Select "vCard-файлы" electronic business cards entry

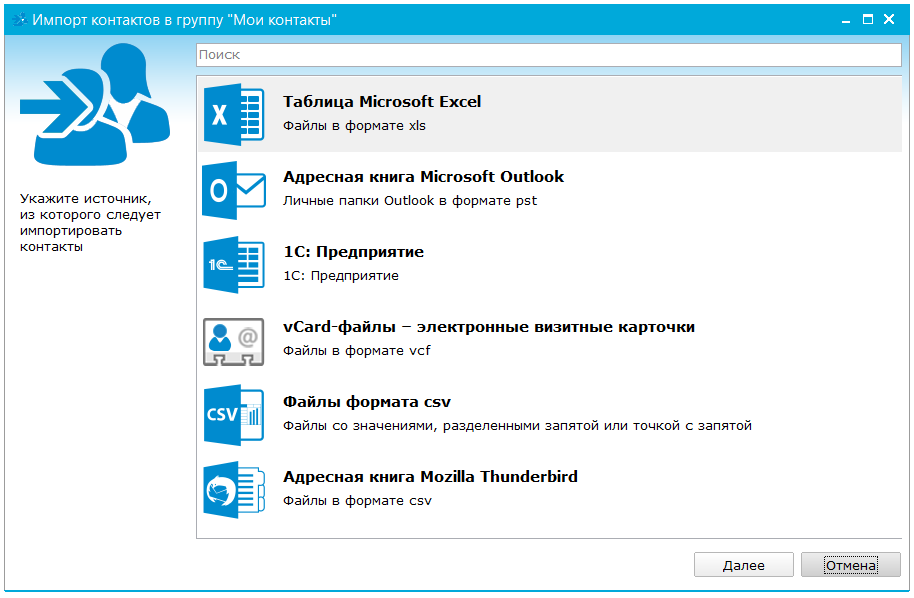point(488,327)
